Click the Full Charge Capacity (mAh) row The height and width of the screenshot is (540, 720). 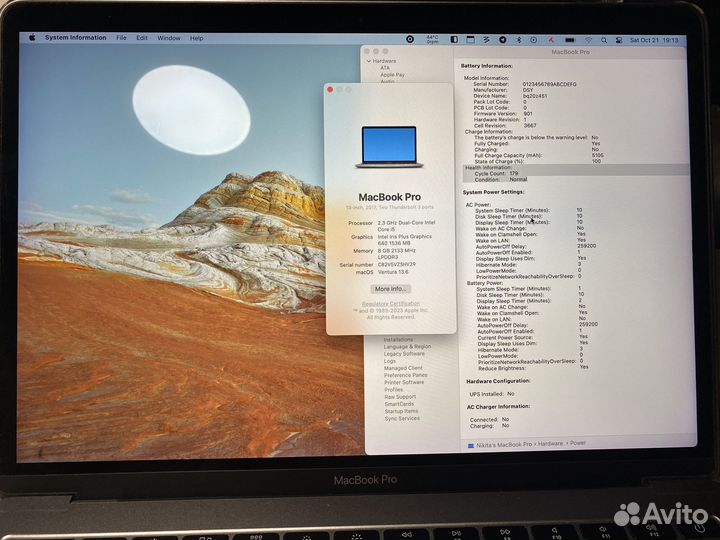[x=539, y=155]
